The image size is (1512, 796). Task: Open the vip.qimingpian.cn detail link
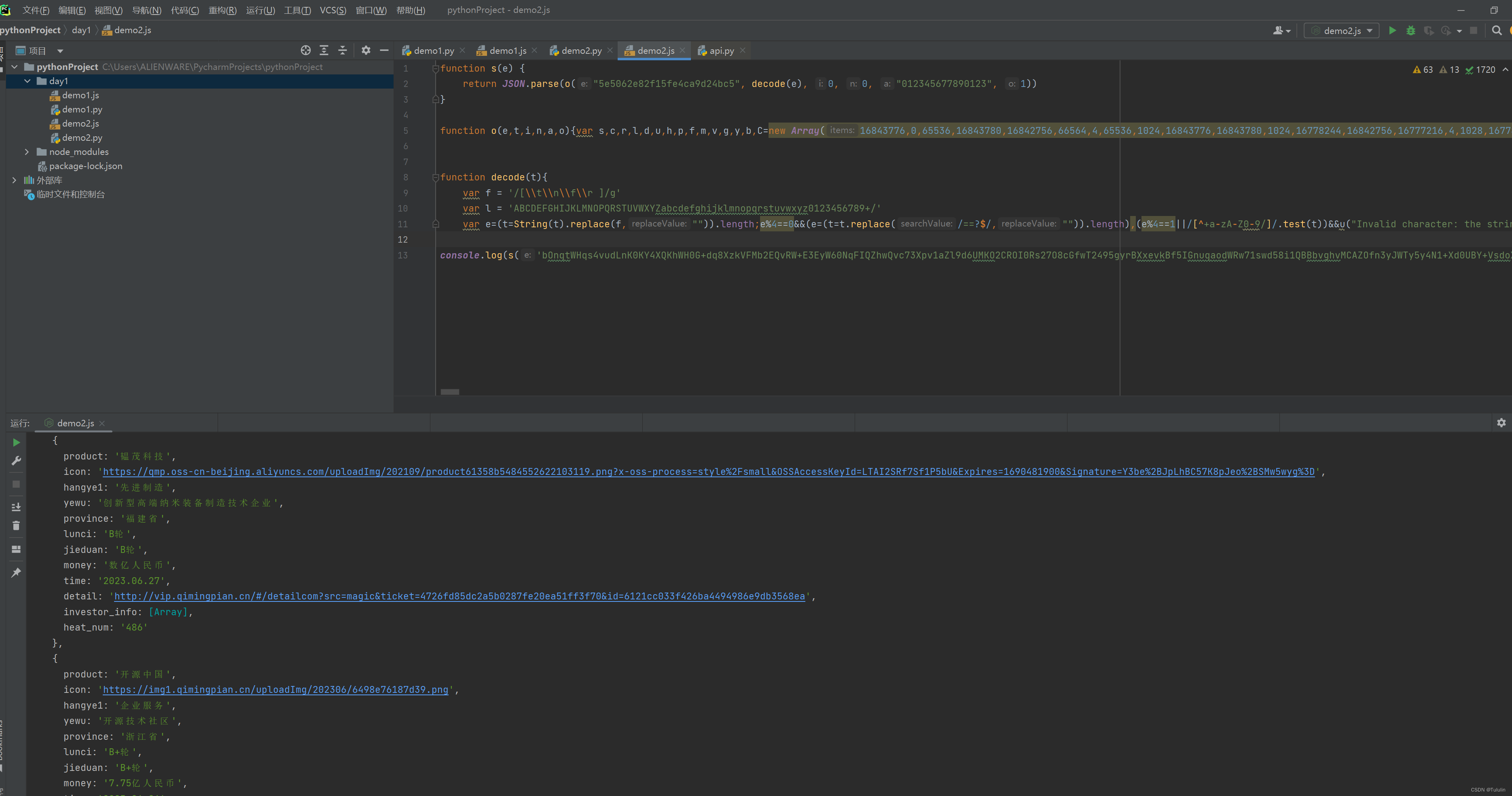pos(460,597)
